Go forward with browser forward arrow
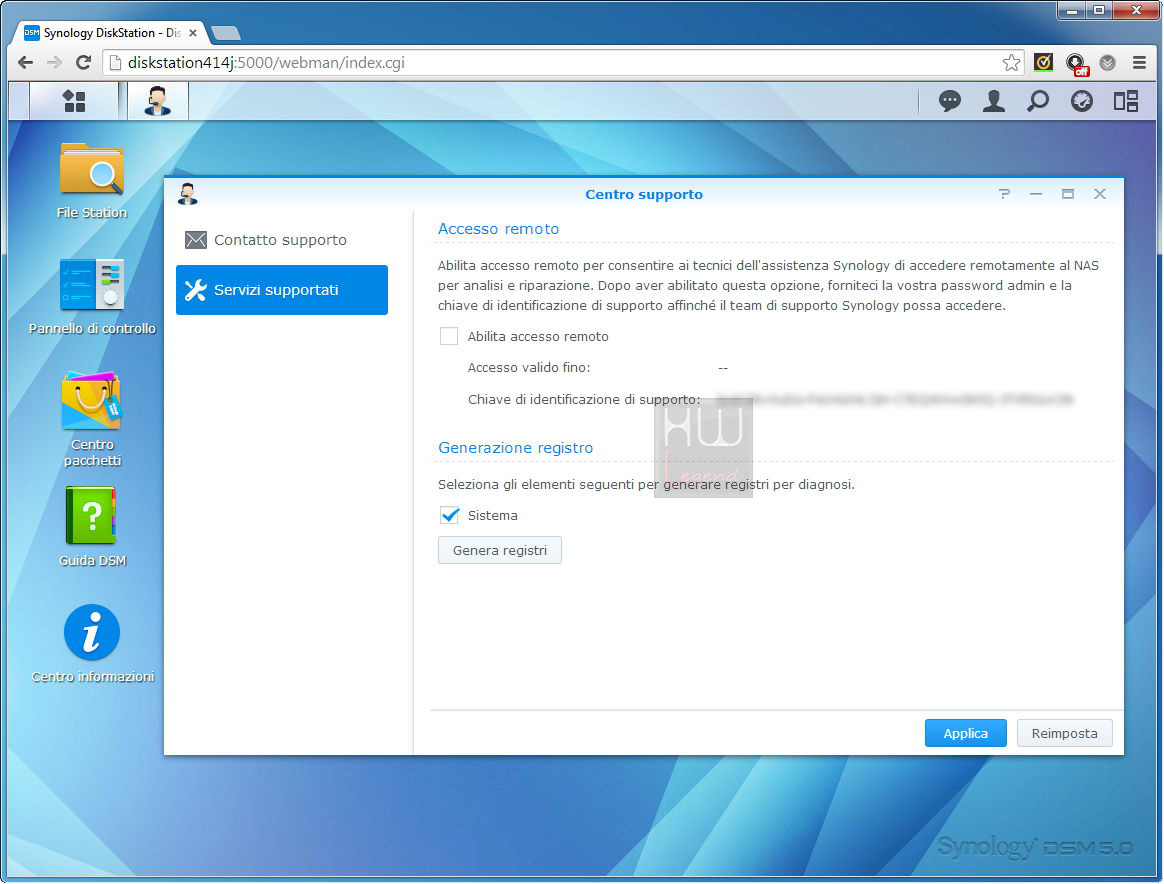This screenshot has width=1164, height=884. tap(54, 62)
